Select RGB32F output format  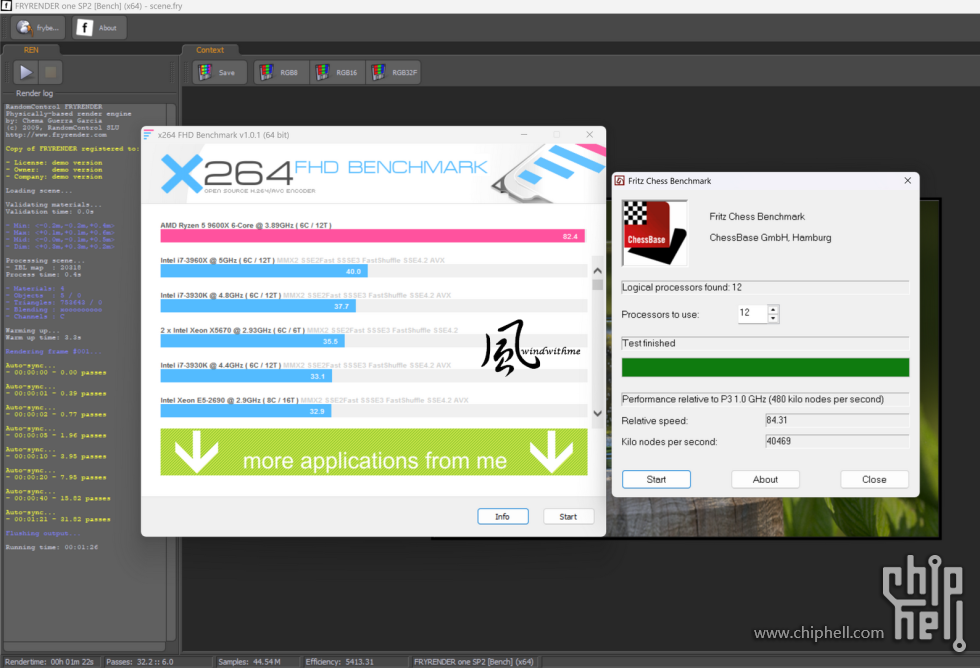pos(394,72)
